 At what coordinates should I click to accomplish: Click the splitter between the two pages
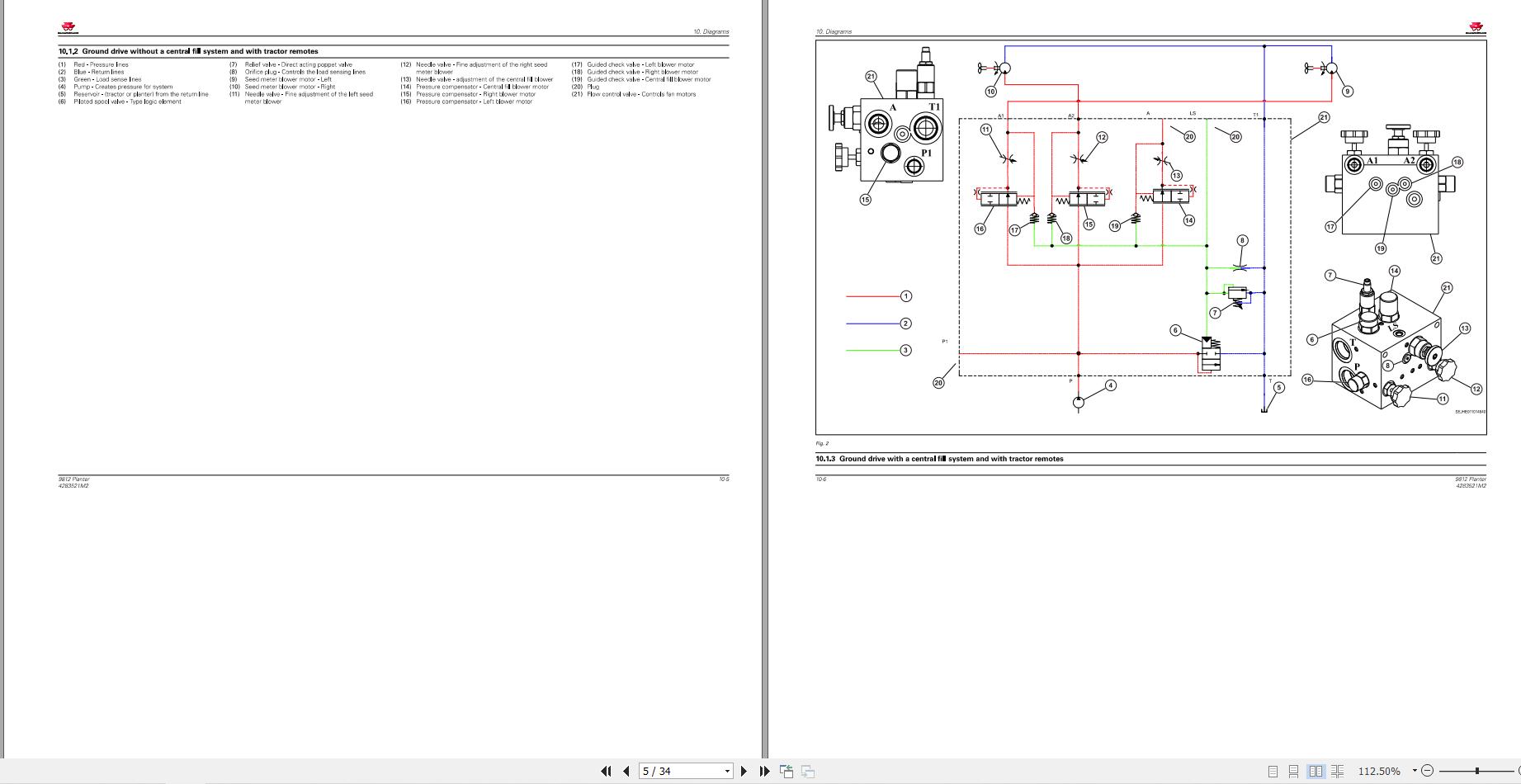[765, 380]
